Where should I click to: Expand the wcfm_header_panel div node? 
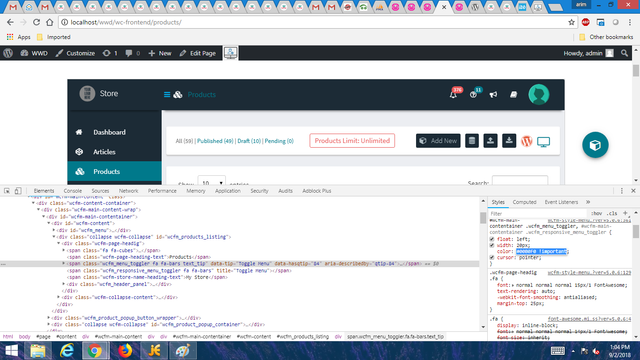[x=64, y=284]
